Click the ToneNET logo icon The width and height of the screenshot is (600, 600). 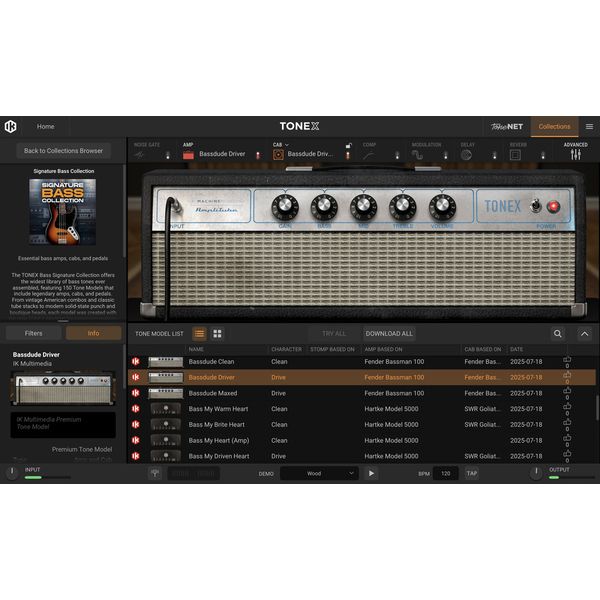(x=507, y=127)
